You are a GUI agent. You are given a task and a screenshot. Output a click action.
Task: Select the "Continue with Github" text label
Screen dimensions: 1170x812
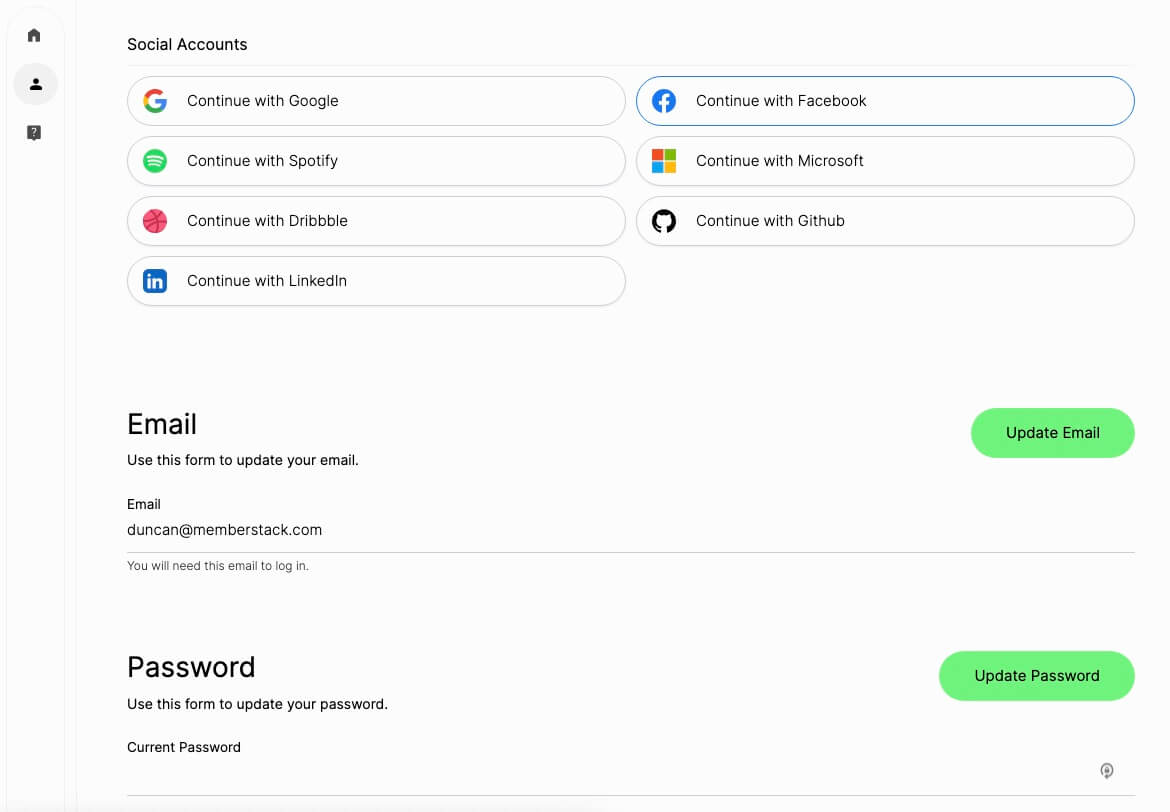[770, 221]
